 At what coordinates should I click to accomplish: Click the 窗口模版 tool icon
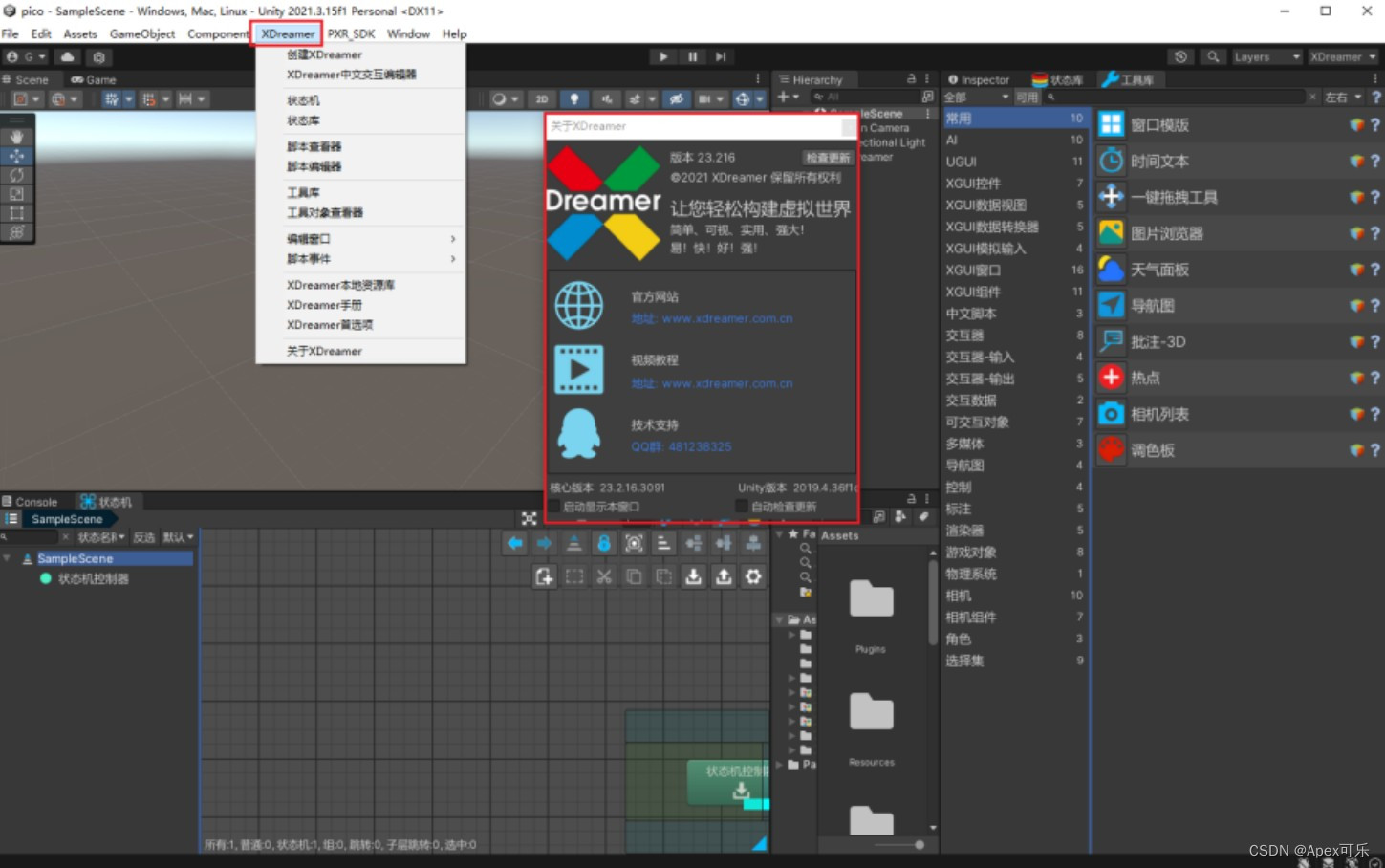(x=1111, y=124)
